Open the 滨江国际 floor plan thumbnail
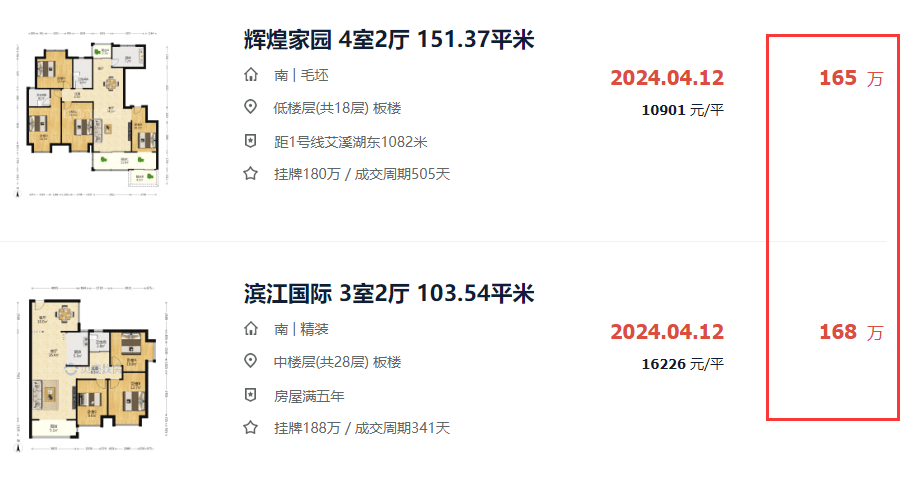This screenshot has height=482, width=913. coord(92,369)
